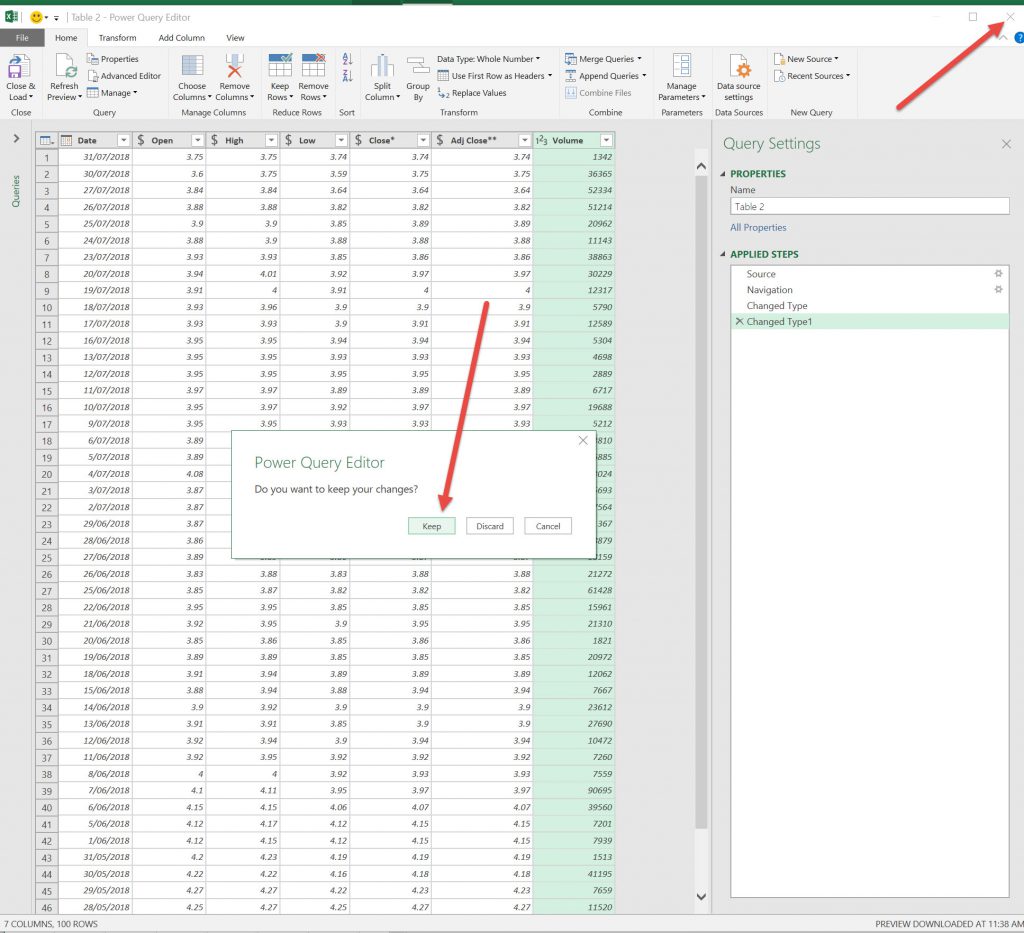Image resolution: width=1024 pixels, height=933 pixels.
Task: Click the Remove Columns icon
Action: point(234,68)
